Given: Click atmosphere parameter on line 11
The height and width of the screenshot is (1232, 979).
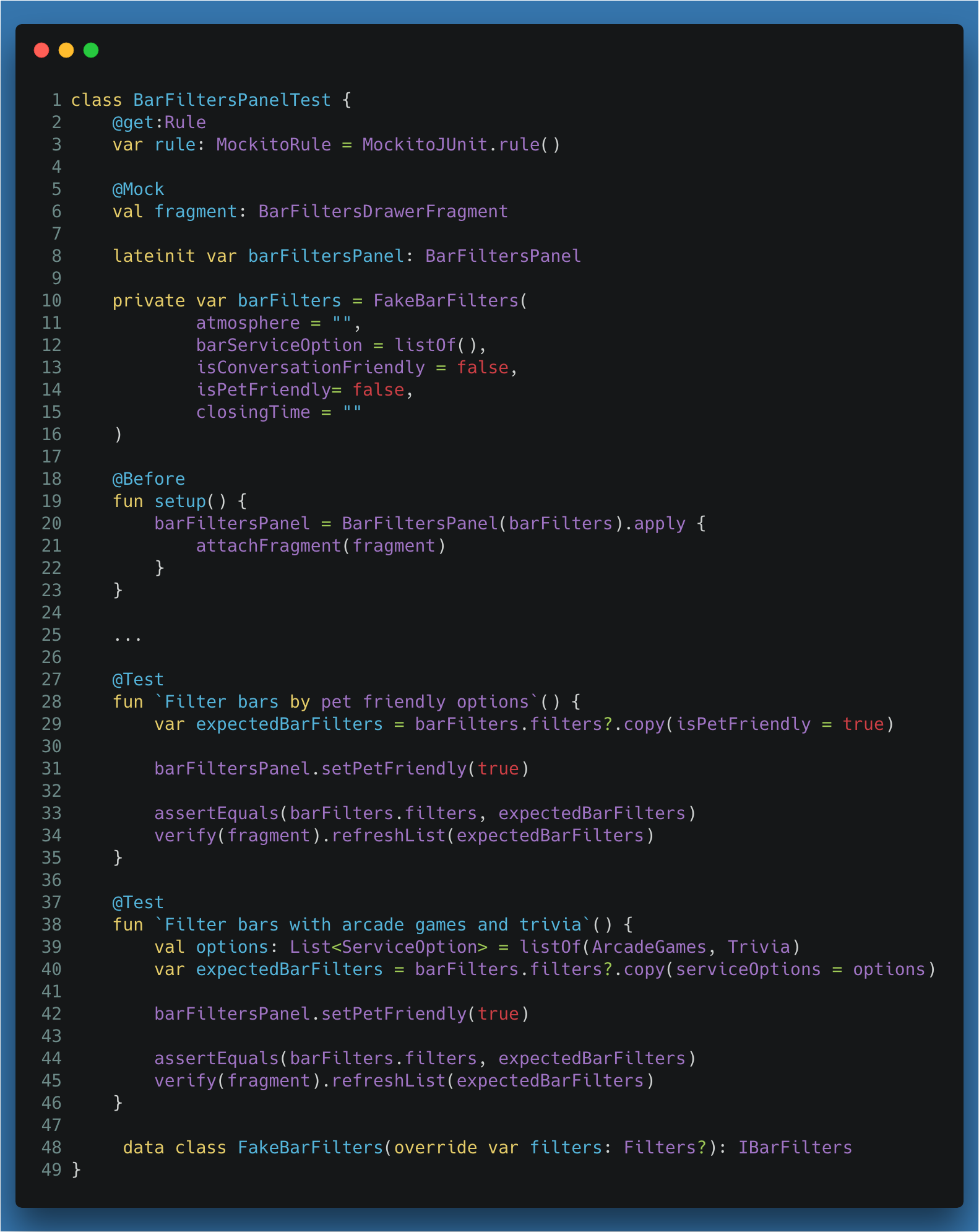Looking at the screenshot, I should click(248, 323).
